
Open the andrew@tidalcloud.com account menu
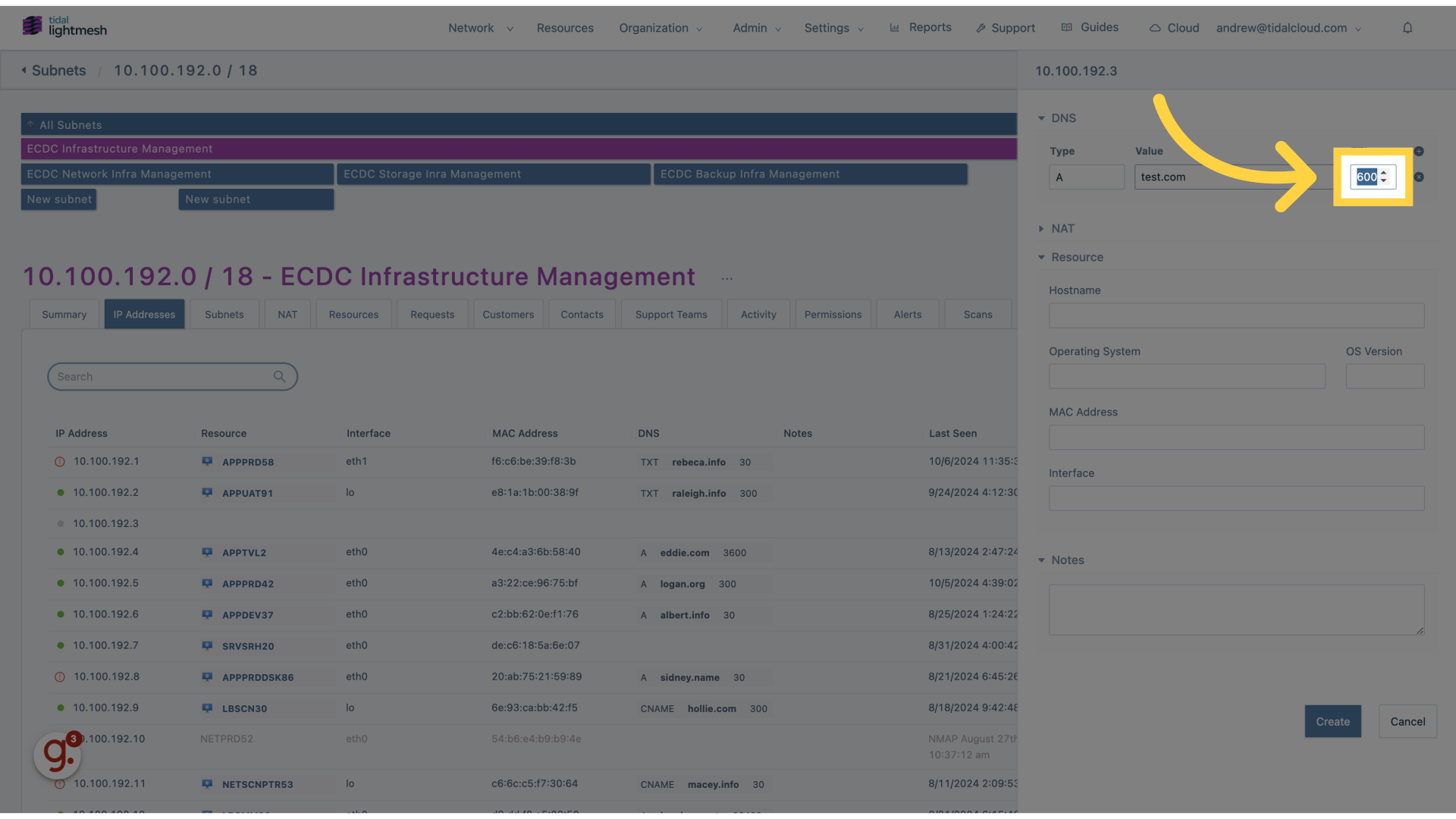1288,28
